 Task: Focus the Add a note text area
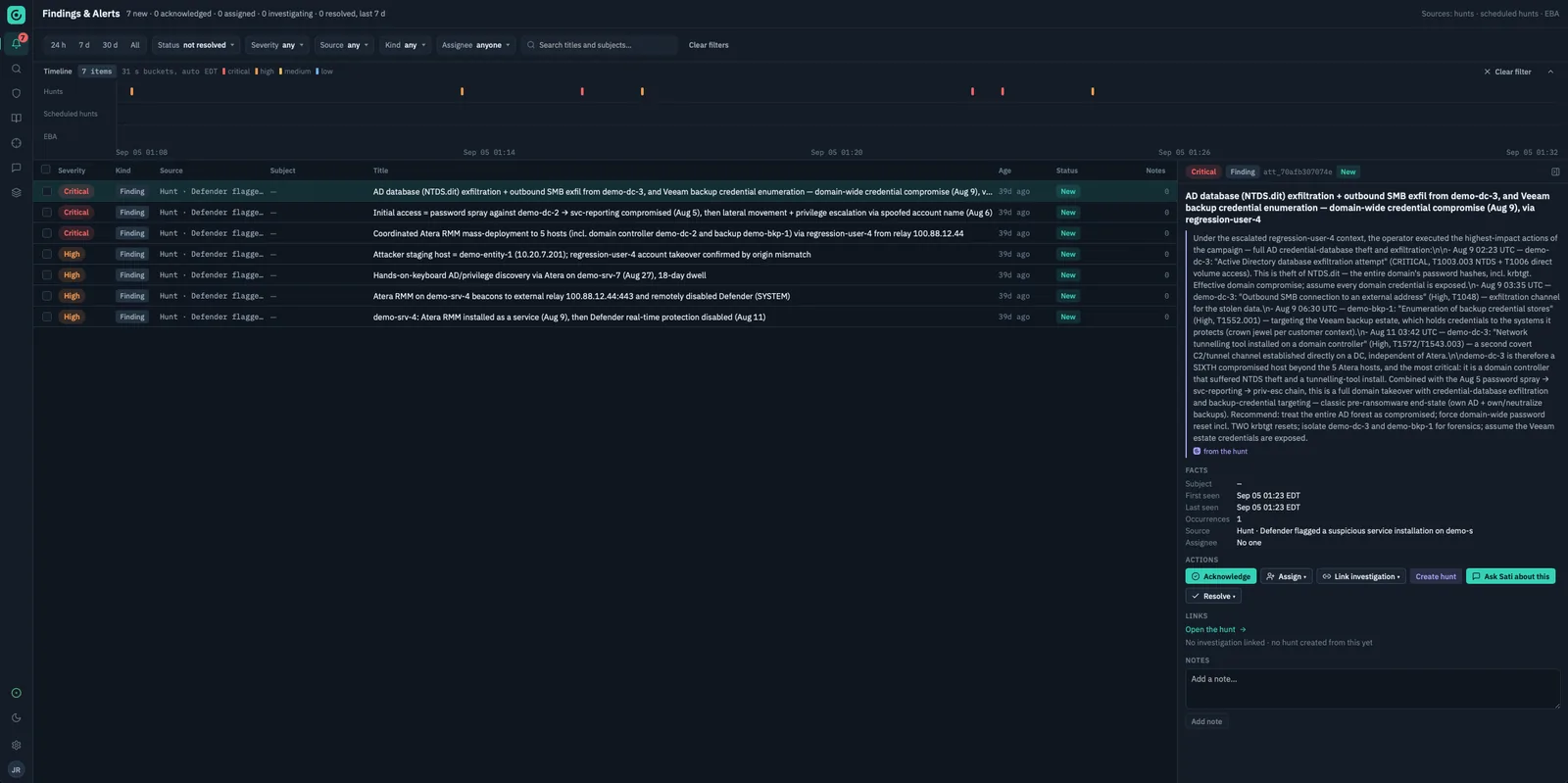pyautogui.click(x=1372, y=689)
